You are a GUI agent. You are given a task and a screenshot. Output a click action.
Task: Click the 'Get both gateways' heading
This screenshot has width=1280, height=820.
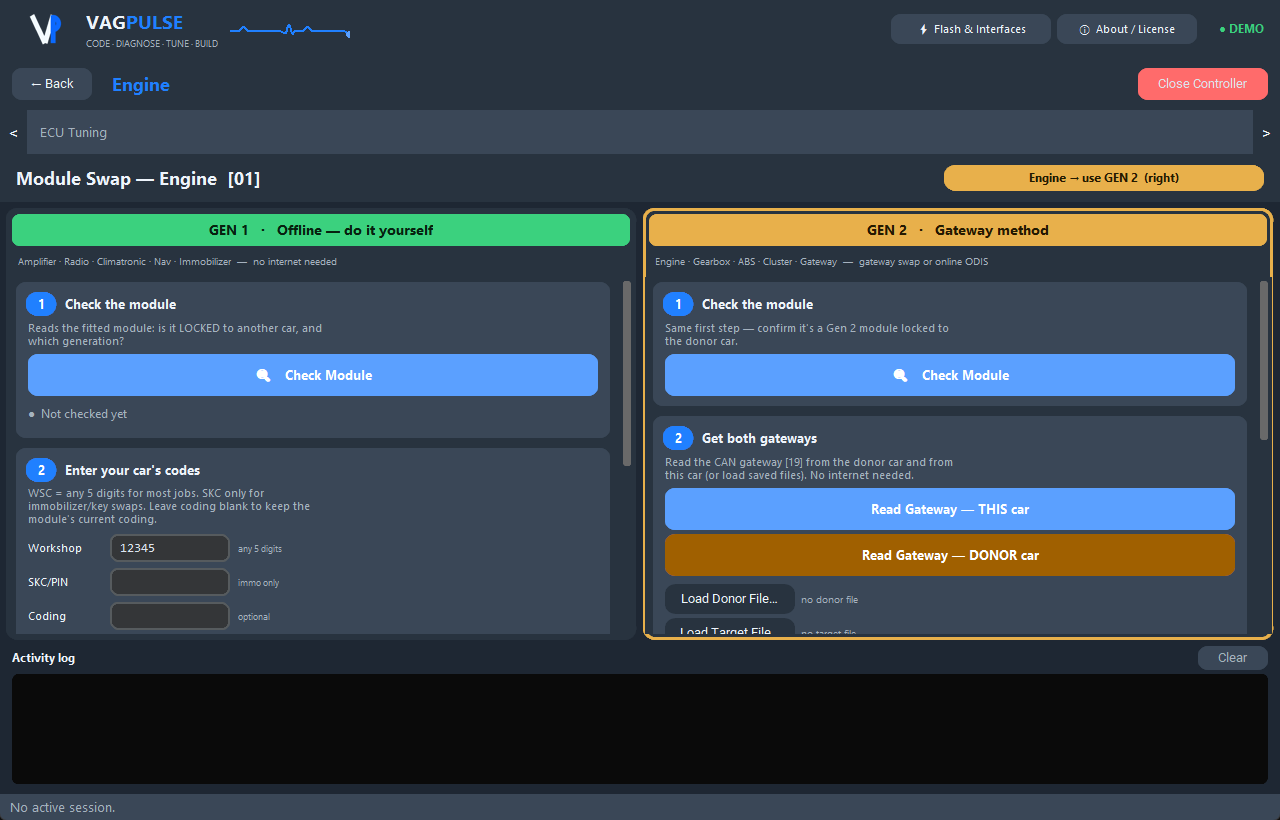759,438
